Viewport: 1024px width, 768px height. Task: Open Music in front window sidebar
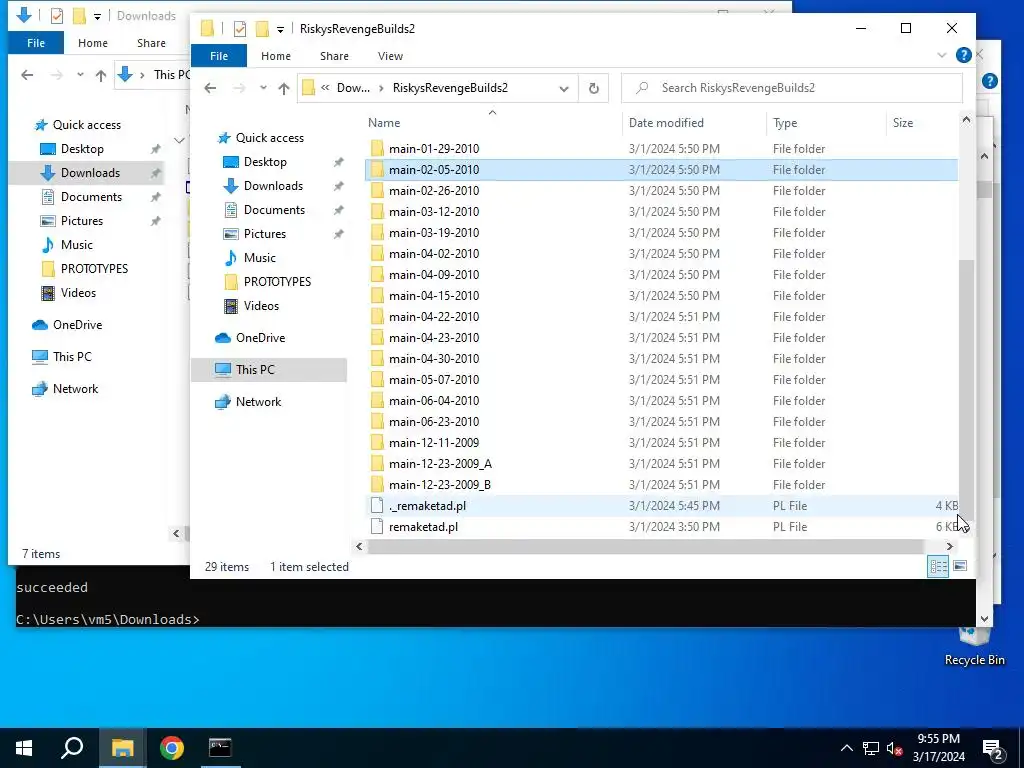click(259, 258)
